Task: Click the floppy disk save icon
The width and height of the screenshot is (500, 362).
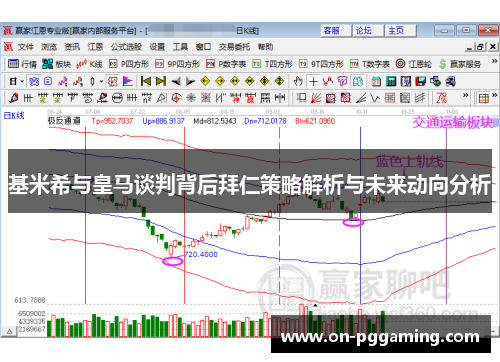Action: coord(421,81)
